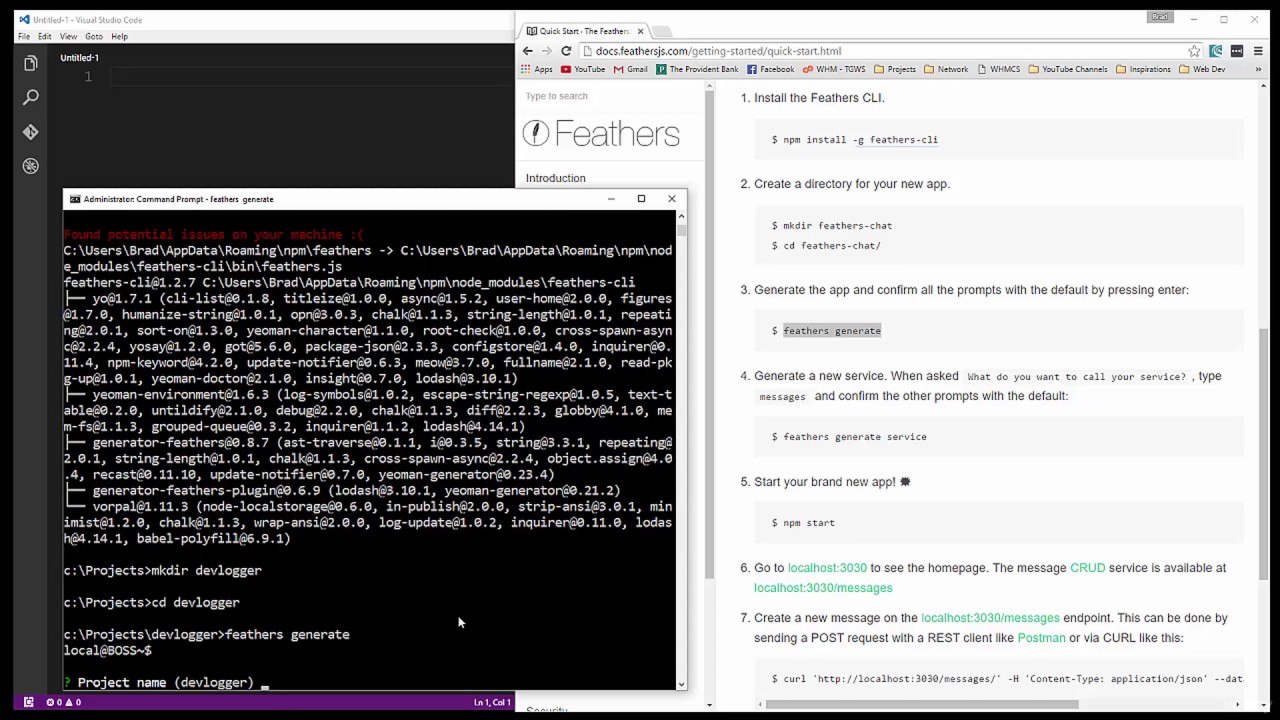Show more bookmarks with the overflow chevron

pyautogui.click(x=1259, y=69)
